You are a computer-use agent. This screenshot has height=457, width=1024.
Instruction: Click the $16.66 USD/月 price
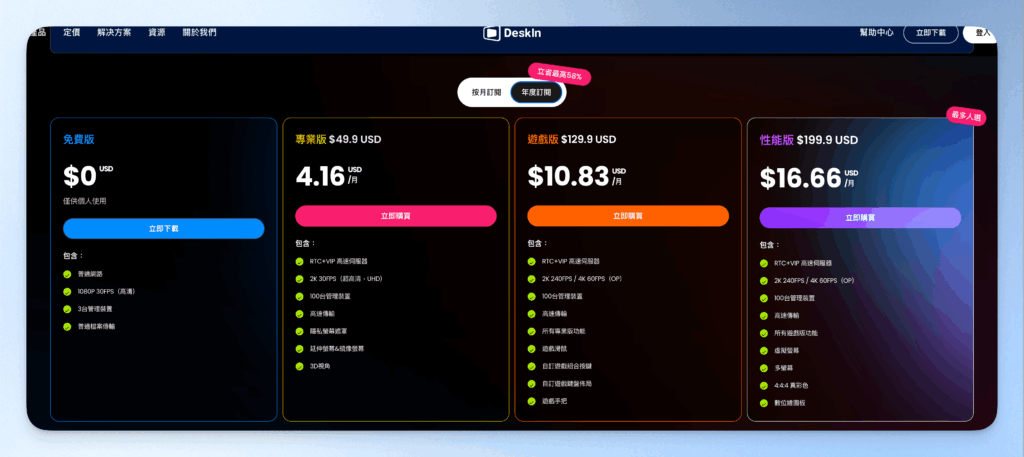tap(809, 178)
